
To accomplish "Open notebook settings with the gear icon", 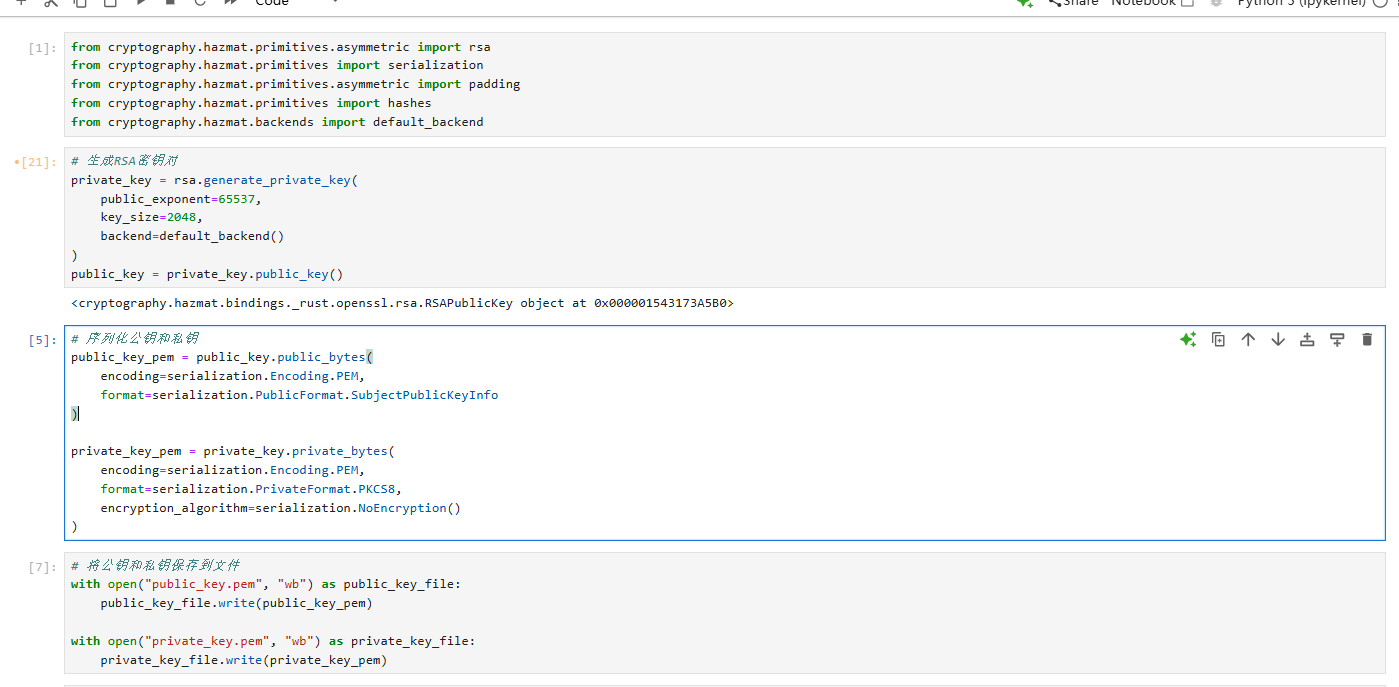I will (x=1216, y=3).
